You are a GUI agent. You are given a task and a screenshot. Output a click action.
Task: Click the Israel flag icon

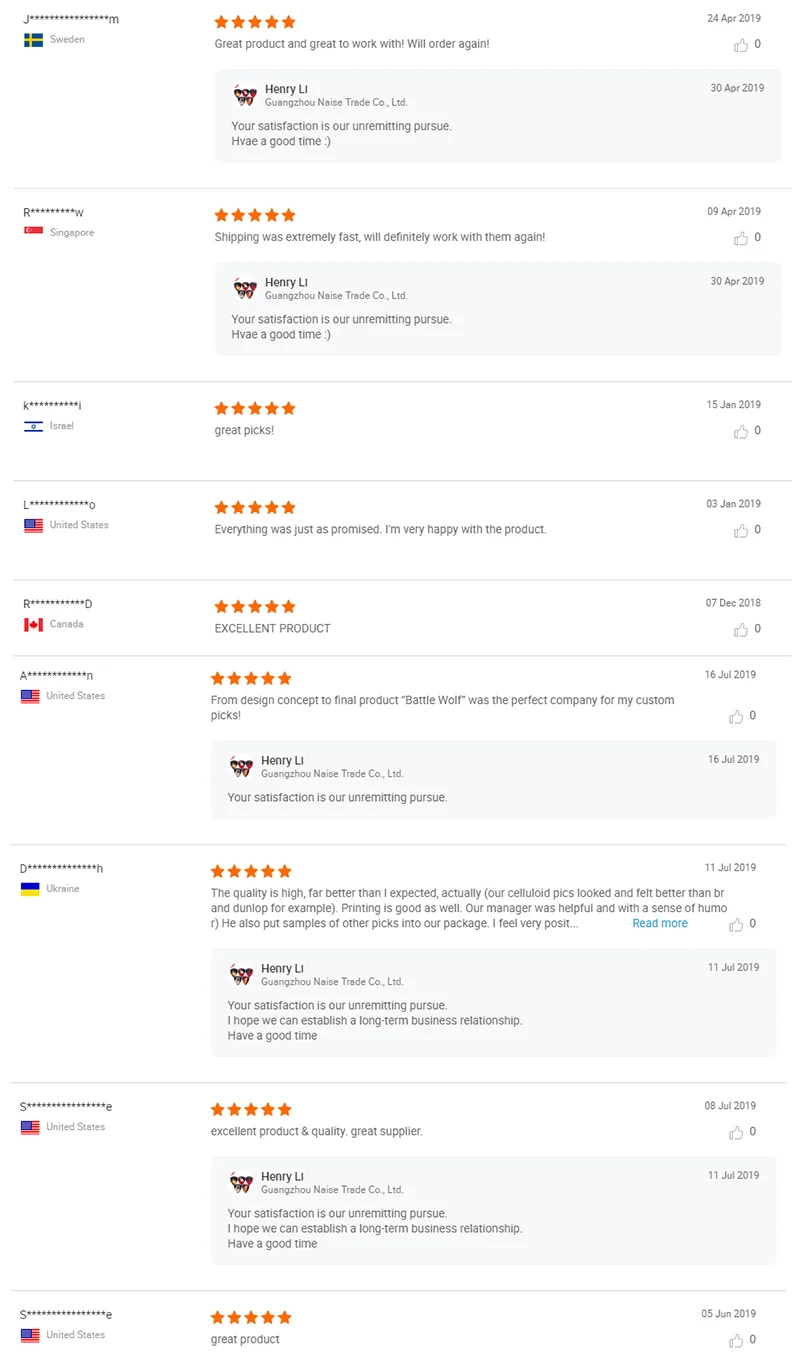[x=33, y=426]
